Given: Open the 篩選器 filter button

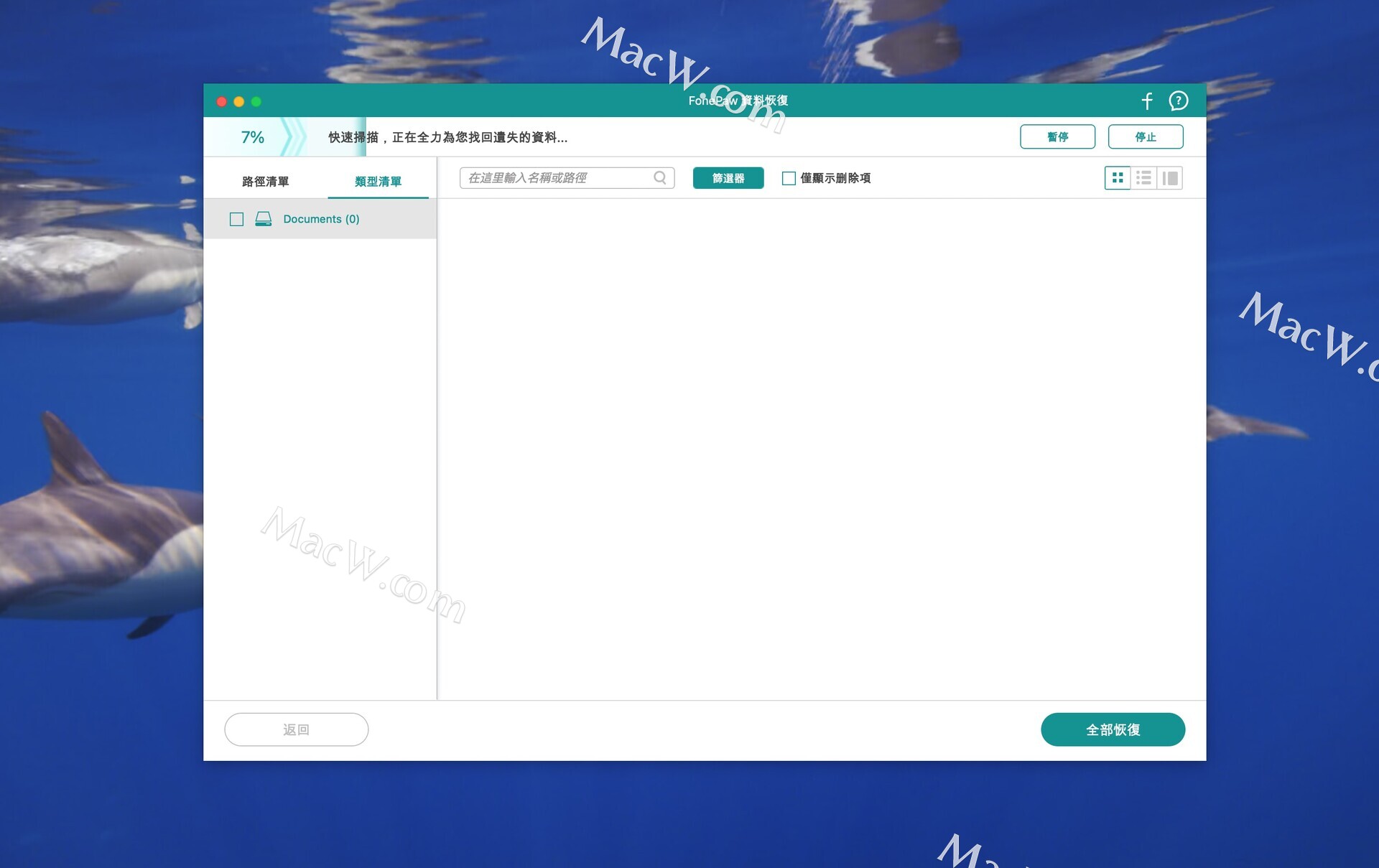Looking at the screenshot, I should point(728,178).
